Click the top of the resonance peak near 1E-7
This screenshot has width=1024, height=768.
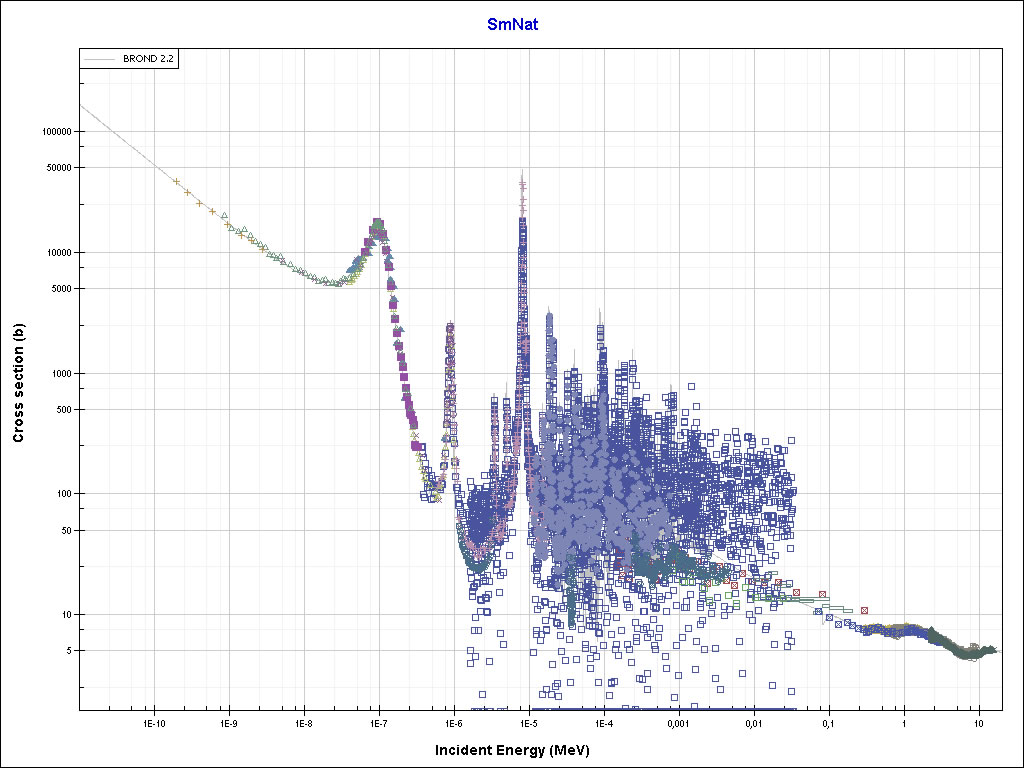378,224
